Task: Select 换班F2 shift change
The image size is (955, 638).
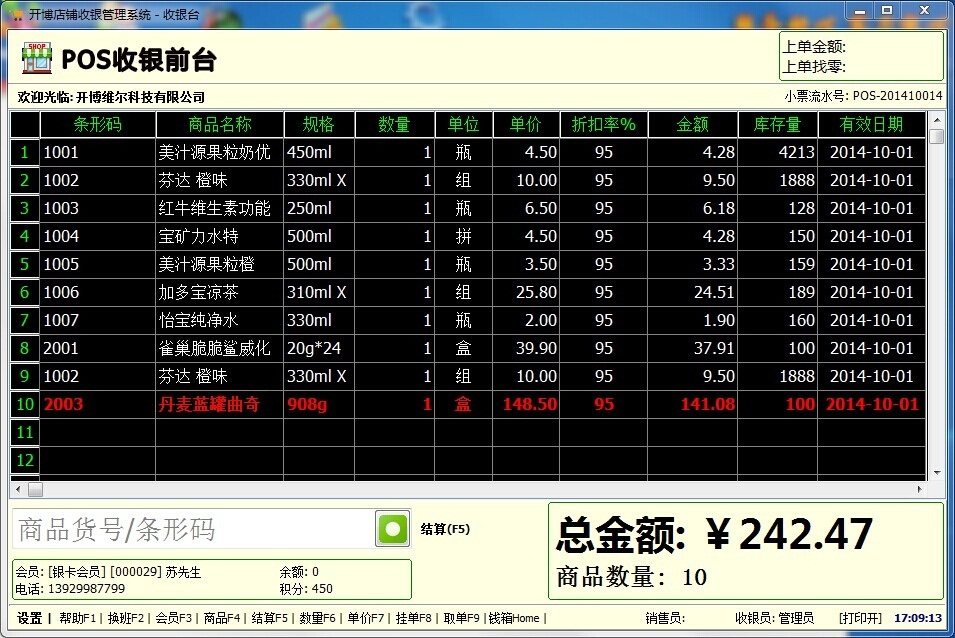Action: point(125,619)
